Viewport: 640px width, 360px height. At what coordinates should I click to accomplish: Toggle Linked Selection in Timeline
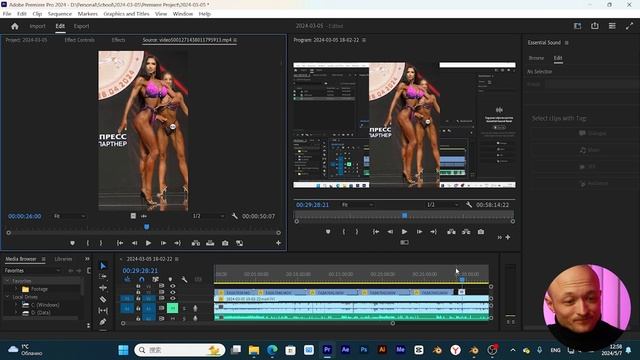click(x=156, y=280)
